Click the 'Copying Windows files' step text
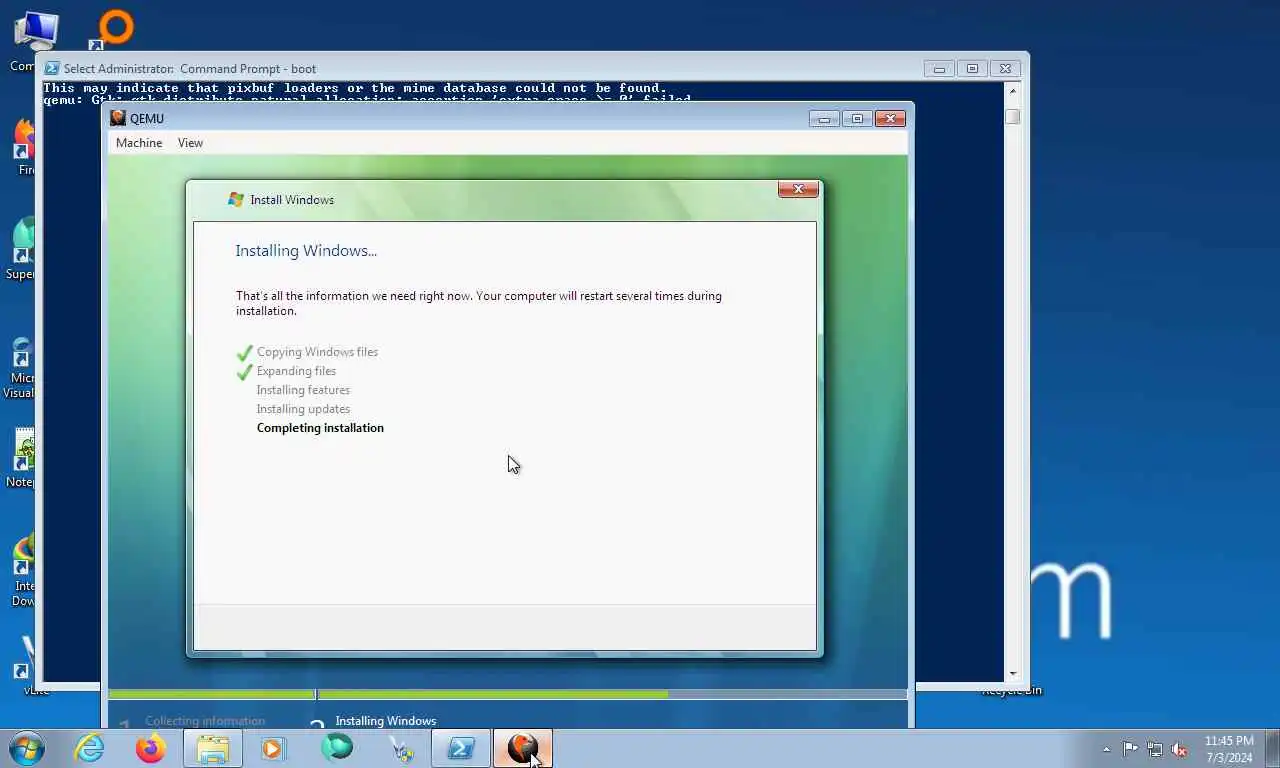This screenshot has height=768, width=1280. pyautogui.click(x=317, y=352)
